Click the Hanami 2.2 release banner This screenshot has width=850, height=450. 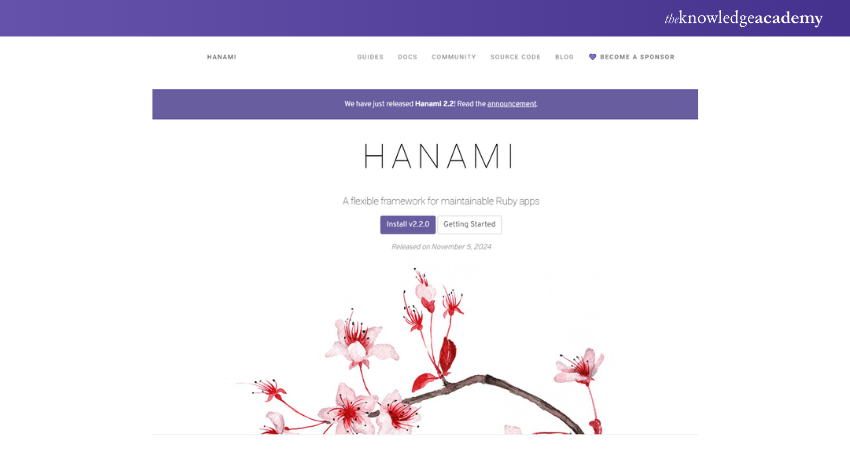coord(425,104)
